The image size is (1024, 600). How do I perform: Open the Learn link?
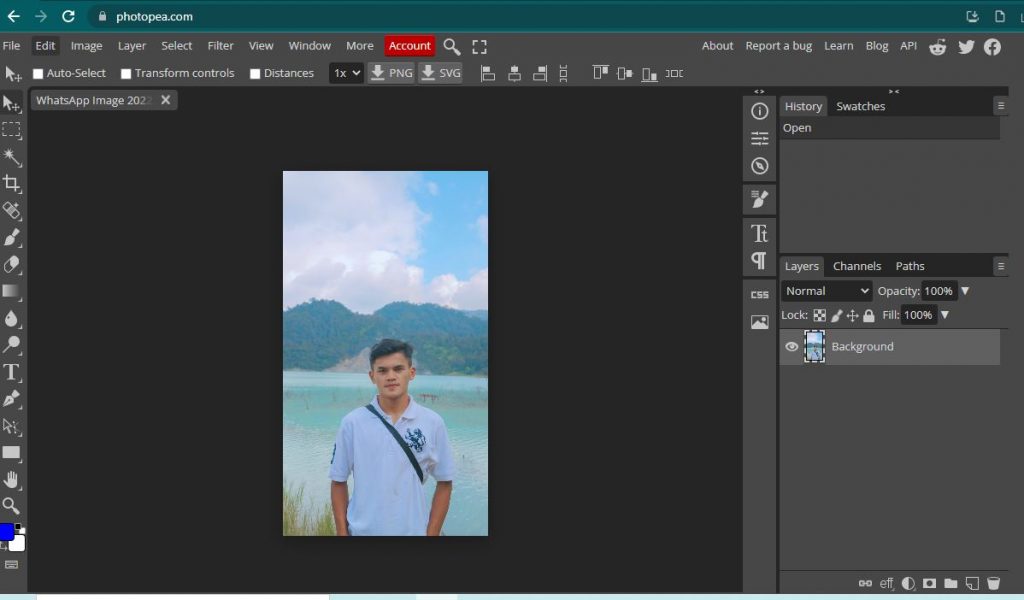tap(839, 46)
